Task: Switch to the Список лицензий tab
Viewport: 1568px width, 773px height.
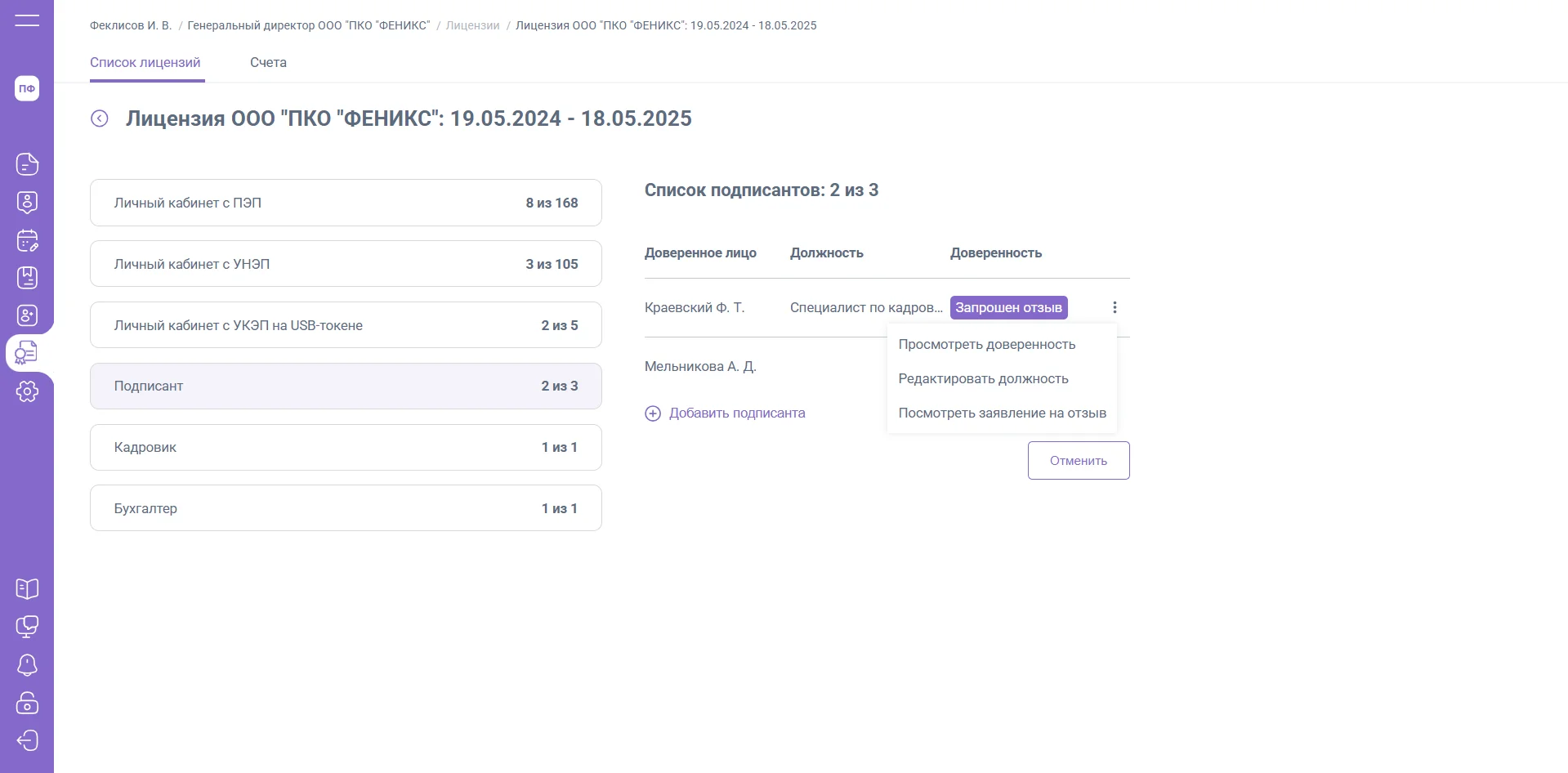Action: point(145,63)
